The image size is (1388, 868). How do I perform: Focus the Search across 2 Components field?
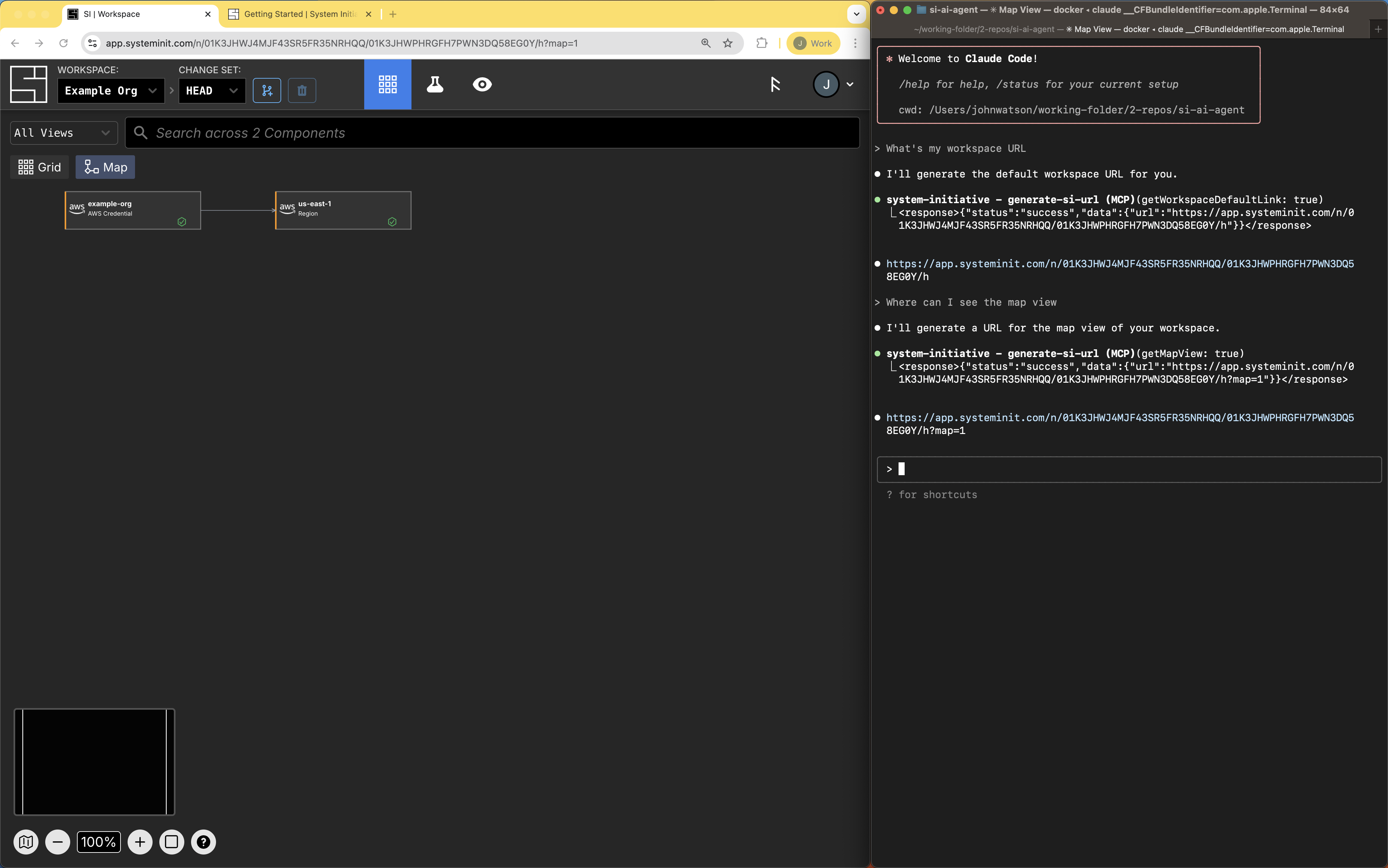[492, 133]
